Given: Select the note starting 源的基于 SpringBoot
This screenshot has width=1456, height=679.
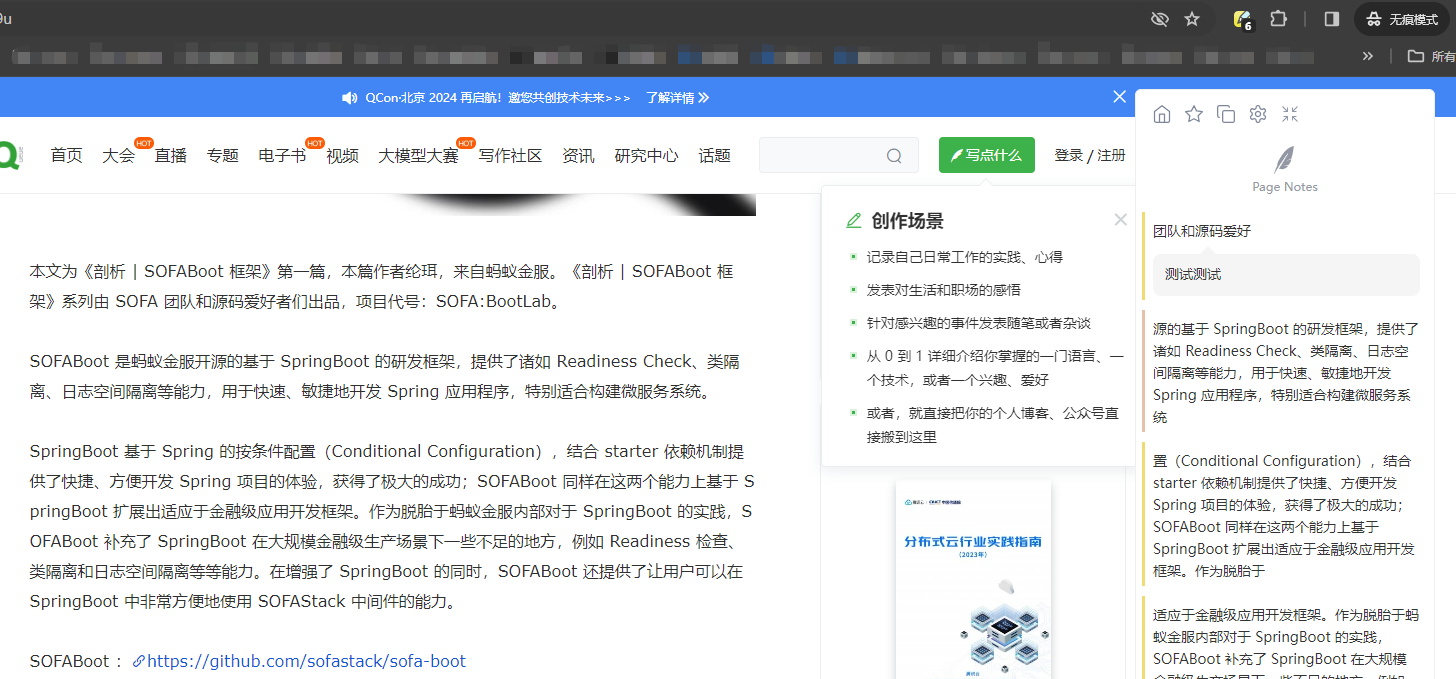Looking at the screenshot, I should click(x=1286, y=372).
